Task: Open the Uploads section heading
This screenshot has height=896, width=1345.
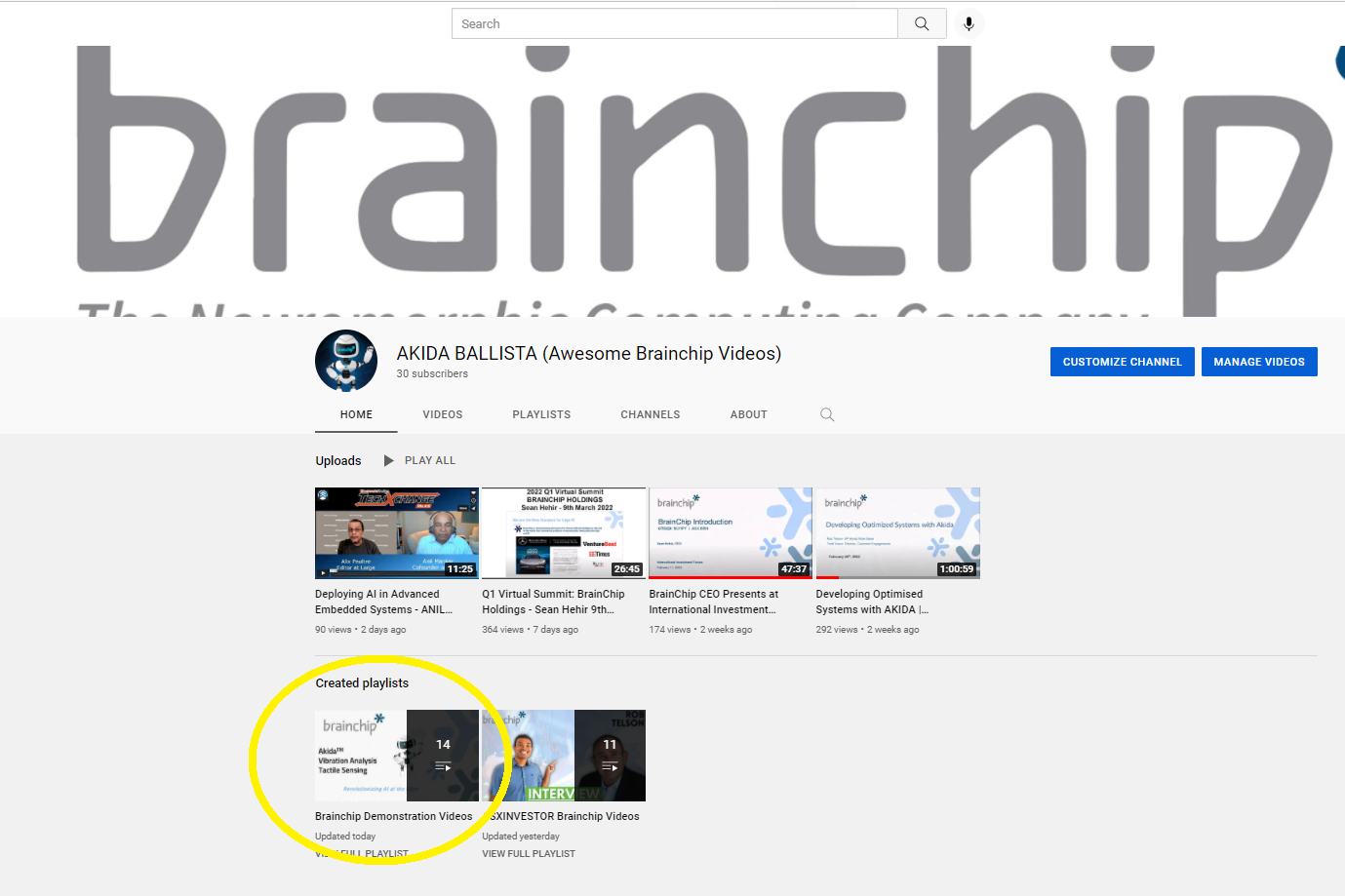Action: point(338,460)
